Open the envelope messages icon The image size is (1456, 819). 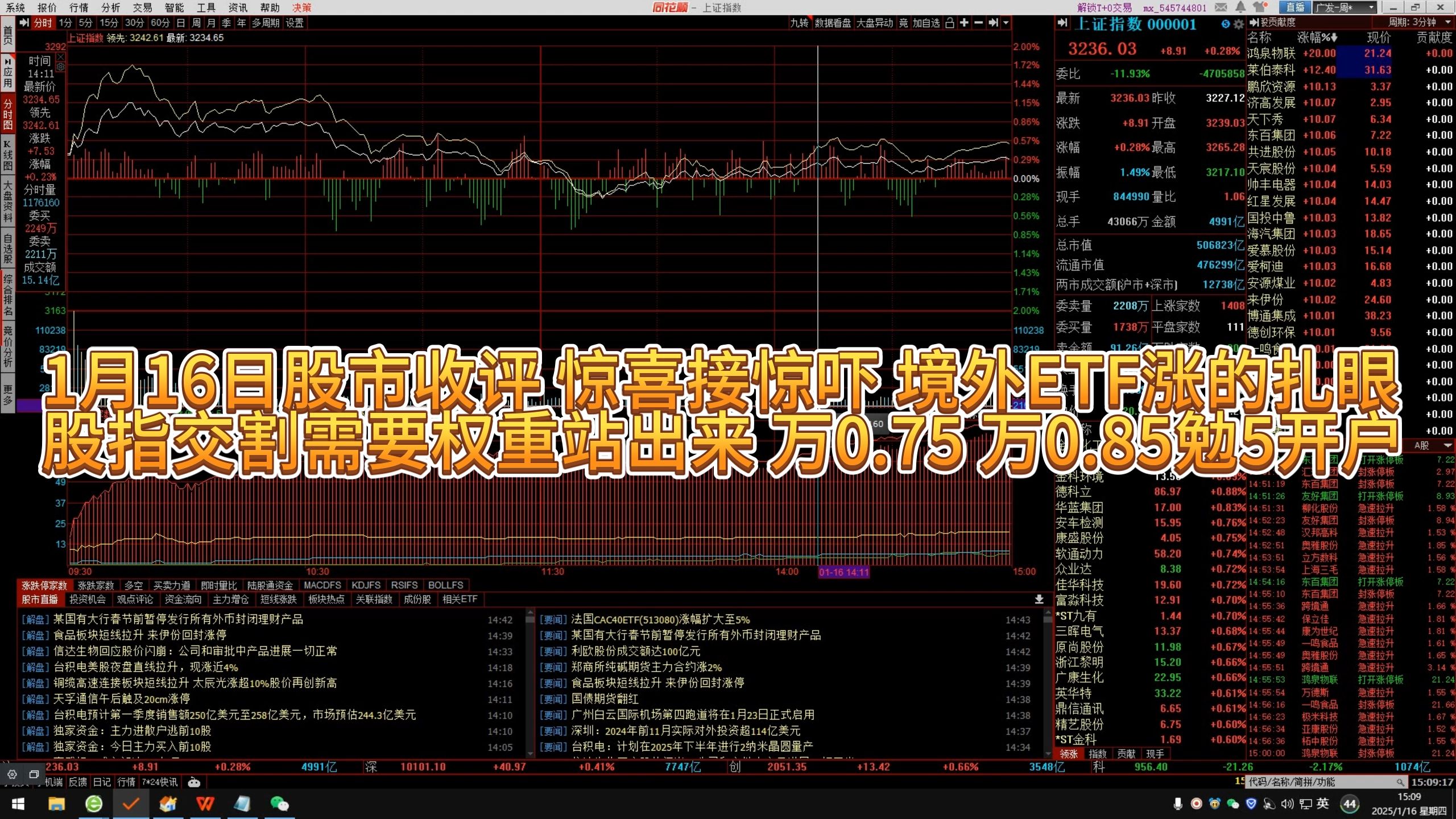(1221, 7)
